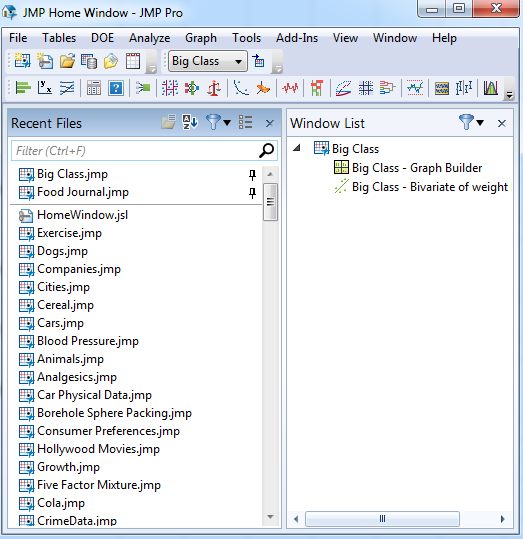
Task: Click the calendar-style grid toolbar icon
Action: [133, 61]
